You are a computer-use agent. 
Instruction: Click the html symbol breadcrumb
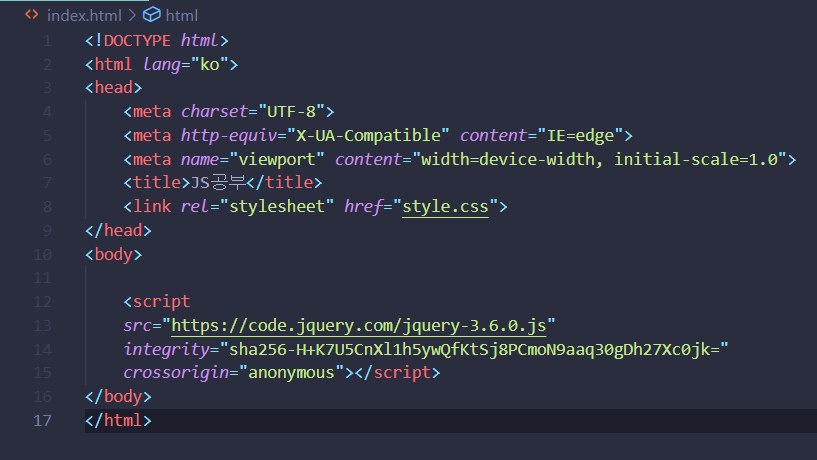click(181, 16)
